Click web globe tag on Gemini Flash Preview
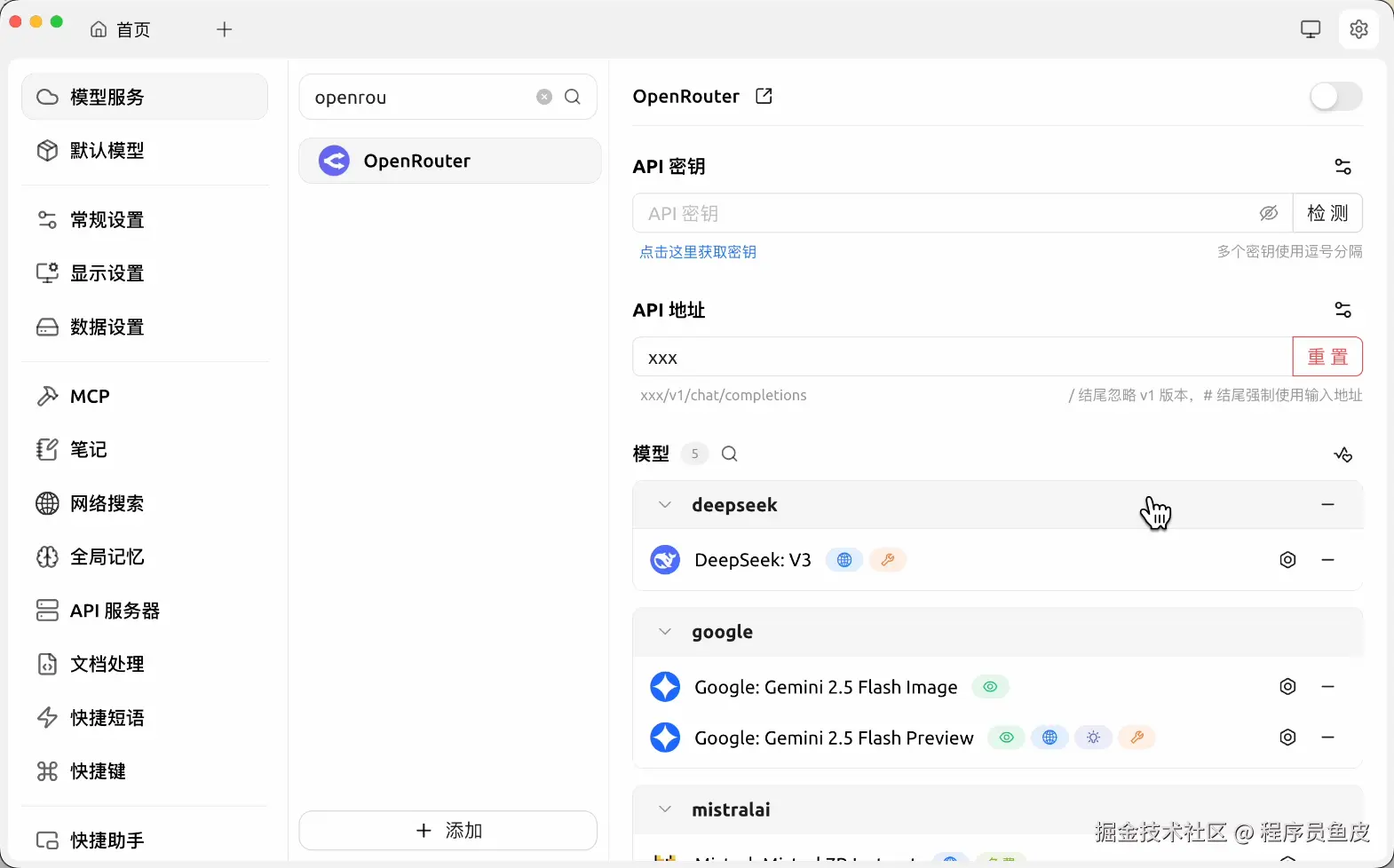This screenshot has height=868, width=1394. (1049, 738)
